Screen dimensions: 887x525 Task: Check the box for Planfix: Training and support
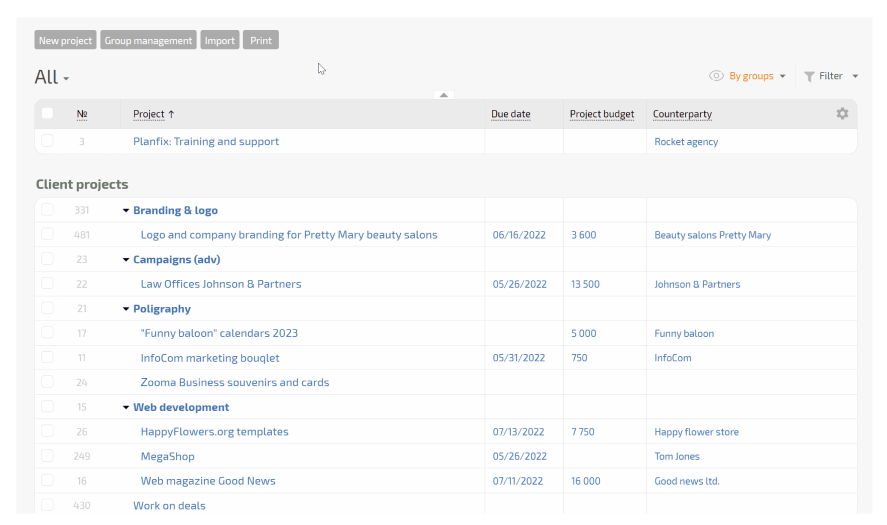tap(47, 141)
